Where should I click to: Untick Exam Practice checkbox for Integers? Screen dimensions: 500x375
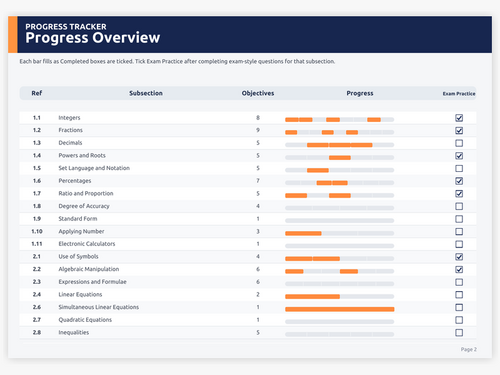(459, 118)
